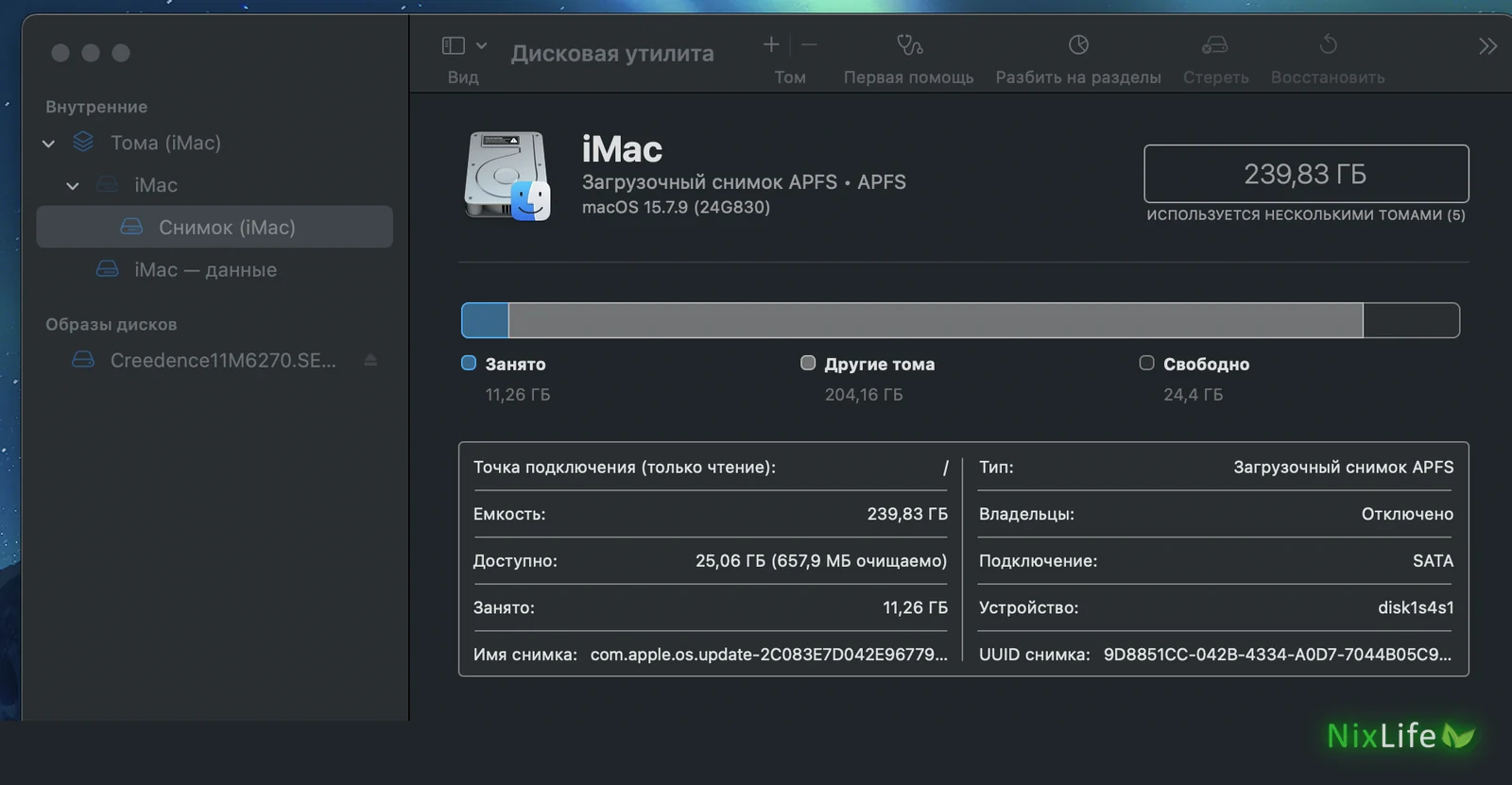The width and height of the screenshot is (1512, 785).
Task: Select the Creedence11M6270.SE... disk image
Action: pyautogui.click(x=215, y=360)
